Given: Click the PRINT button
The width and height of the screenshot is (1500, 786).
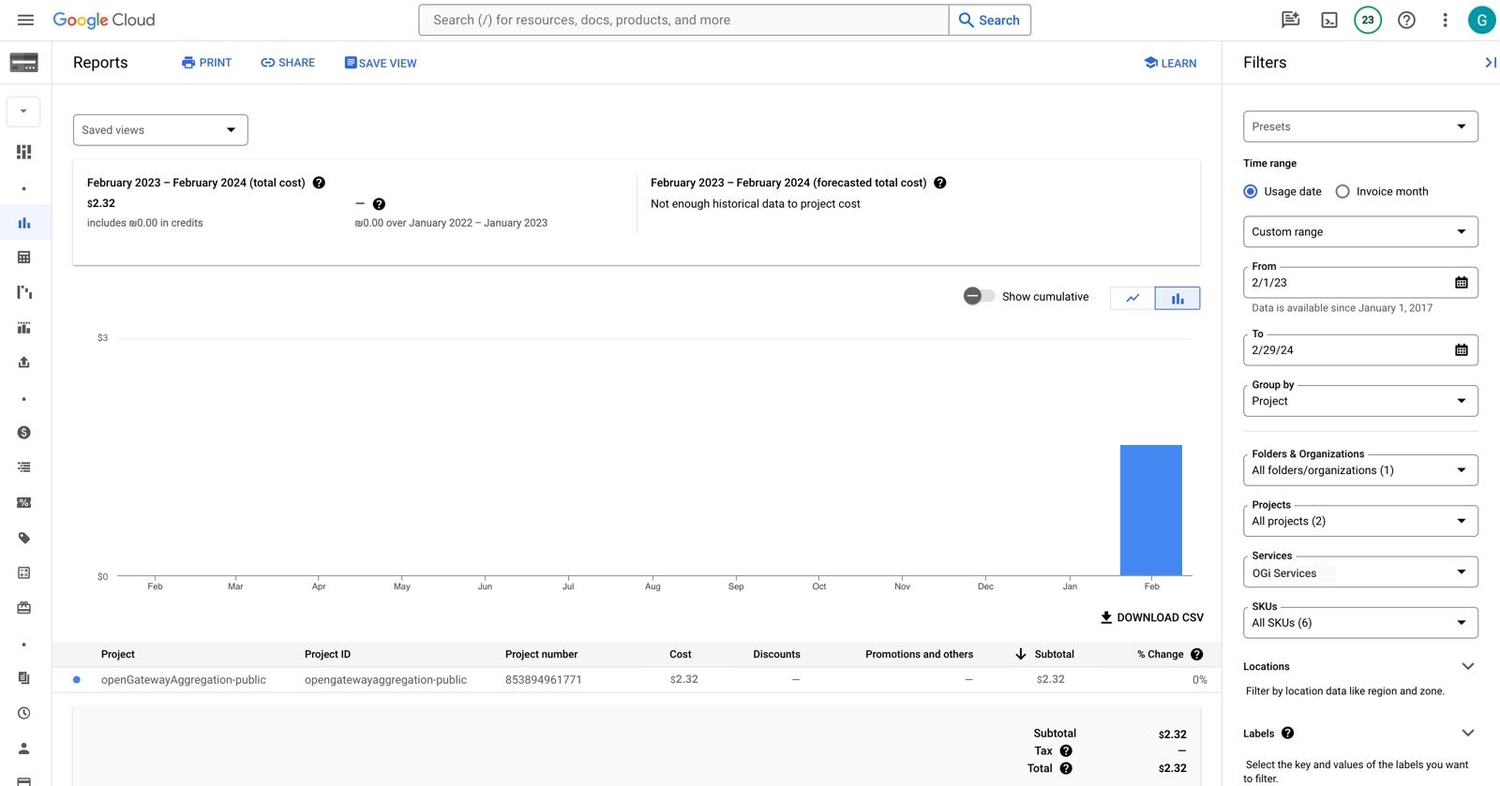Looking at the screenshot, I should [x=207, y=62].
